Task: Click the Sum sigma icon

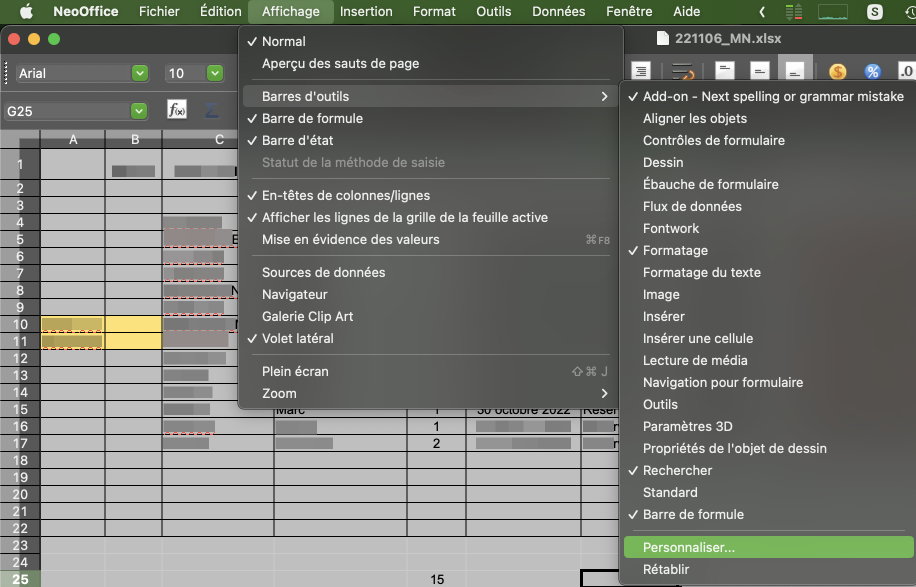Action: (x=212, y=110)
